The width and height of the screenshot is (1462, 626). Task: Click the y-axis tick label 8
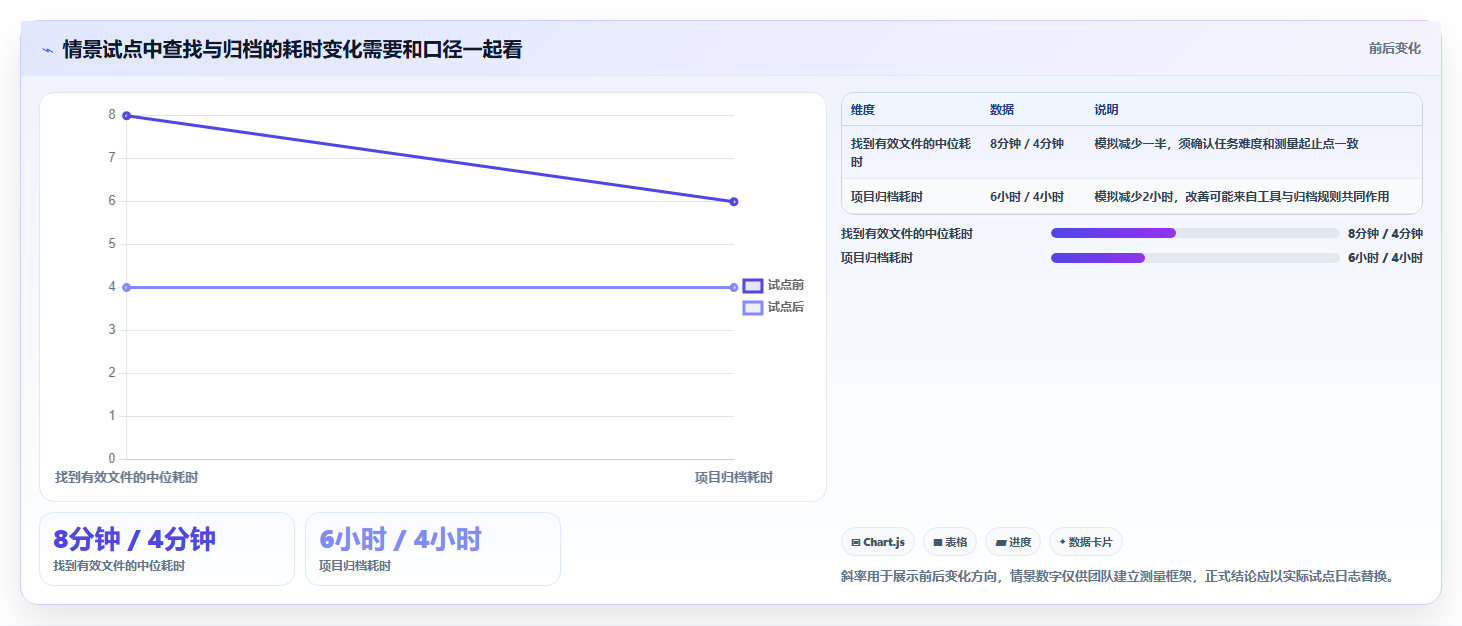click(x=112, y=115)
